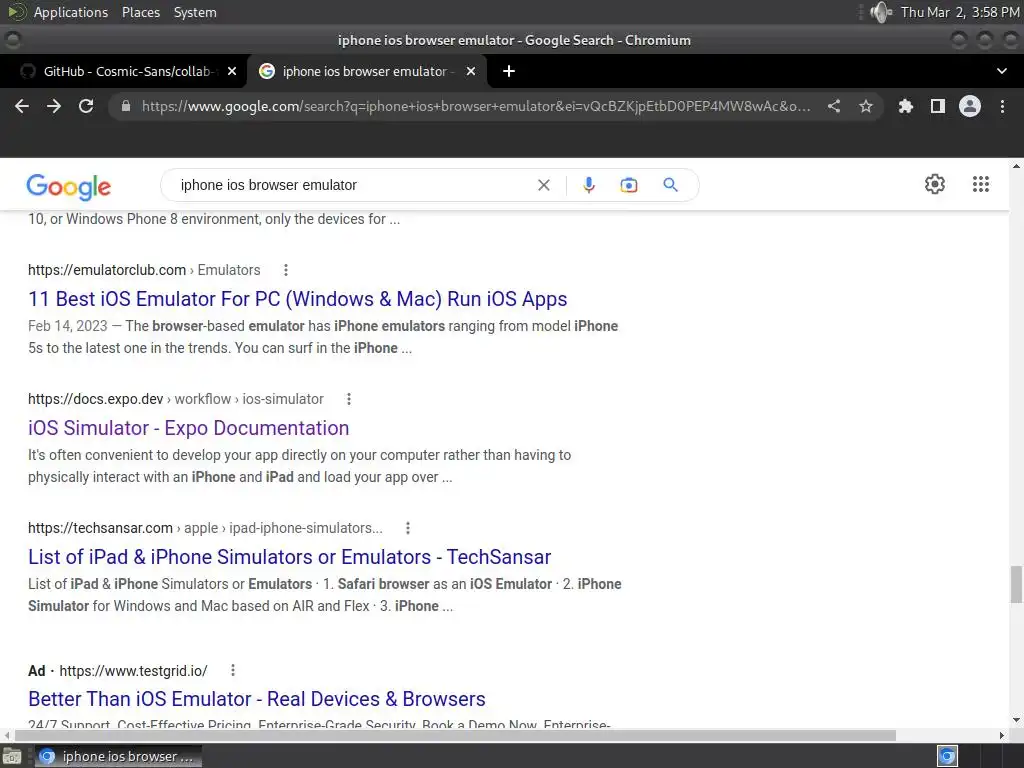Go forward in browser history
The image size is (1024, 768).
(54, 106)
